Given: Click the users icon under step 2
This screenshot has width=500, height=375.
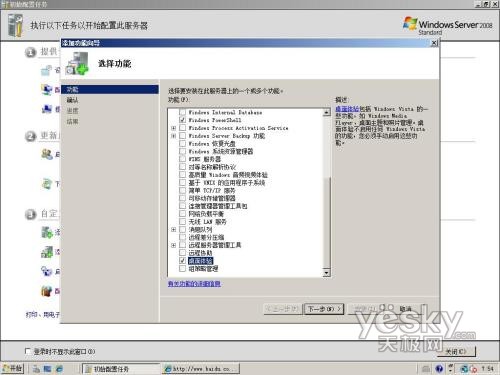Looking at the screenshot, I should click(47, 154).
